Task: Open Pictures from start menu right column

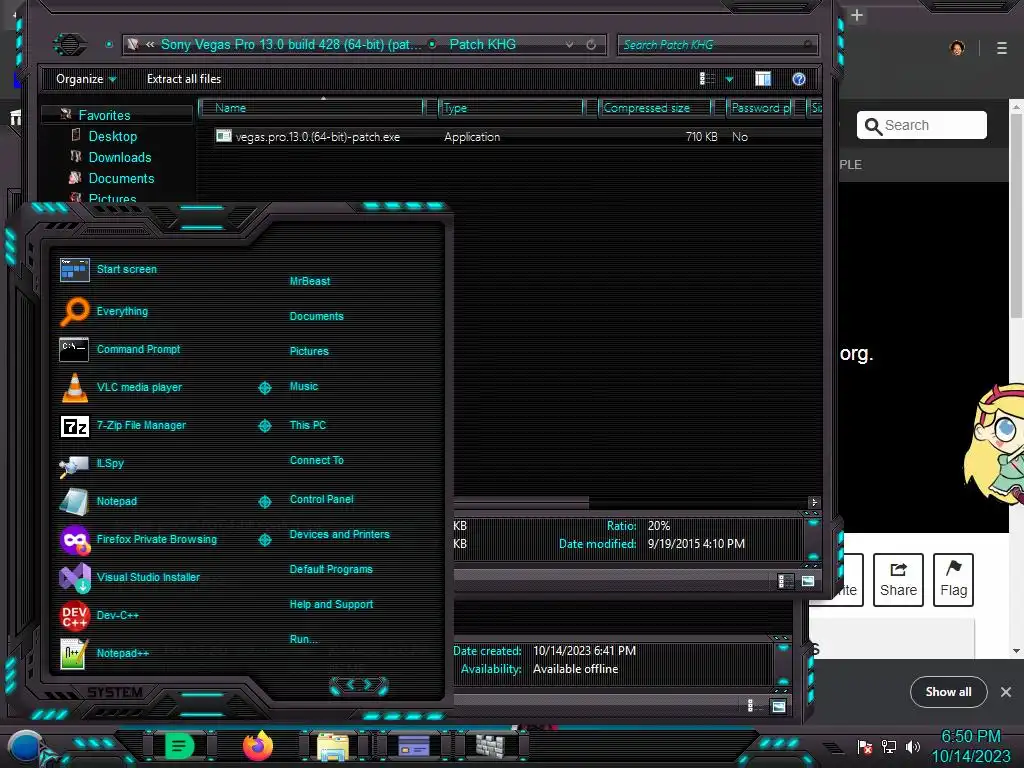Action: pyautogui.click(x=309, y=351)
